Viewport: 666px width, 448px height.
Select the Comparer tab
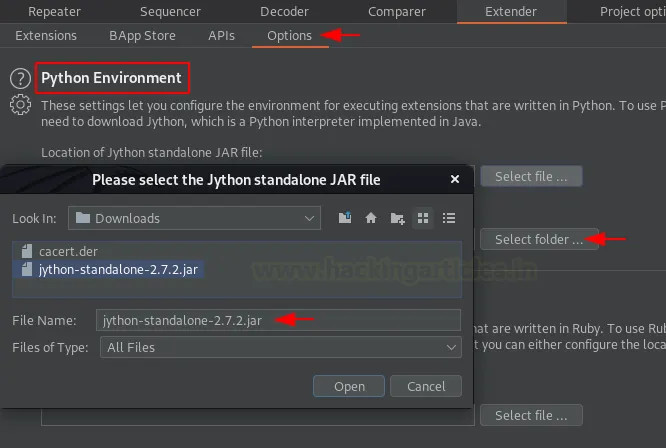(396, 12)
